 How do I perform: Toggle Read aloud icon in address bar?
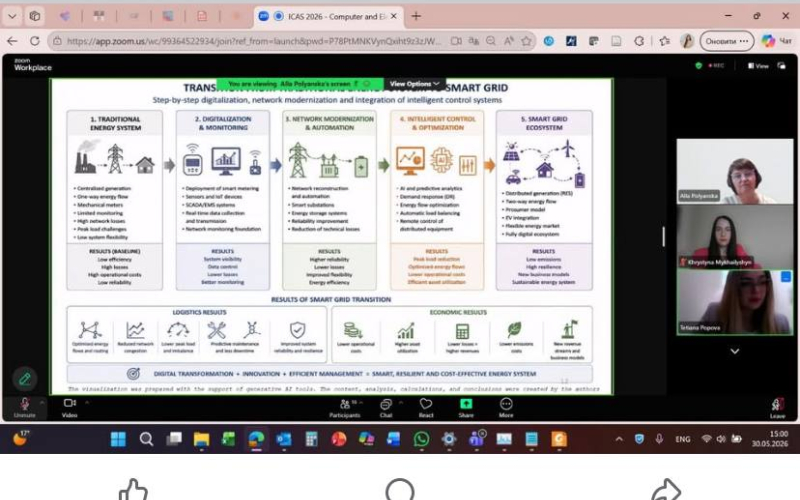pos(509,41)
